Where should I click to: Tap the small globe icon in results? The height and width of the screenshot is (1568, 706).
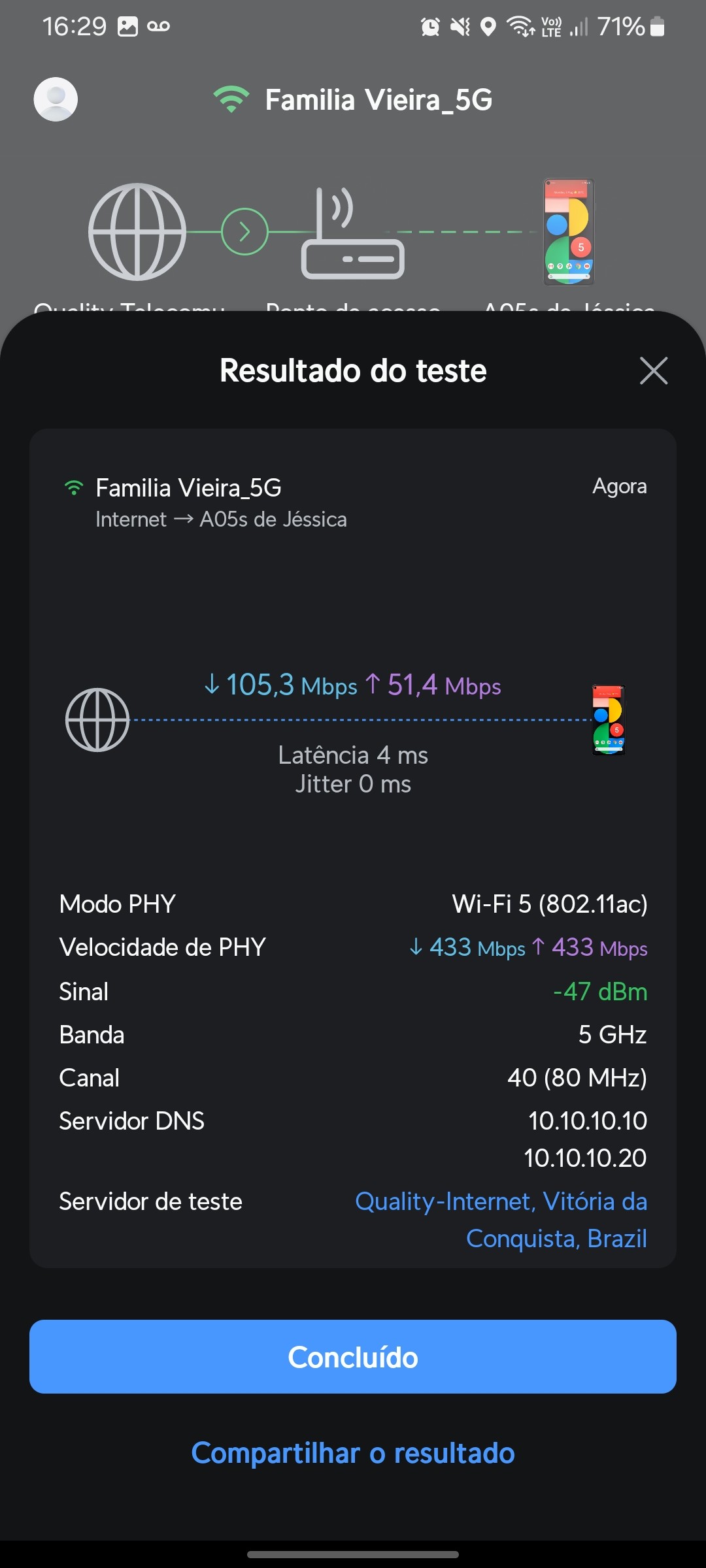click(x=97, y=720)
